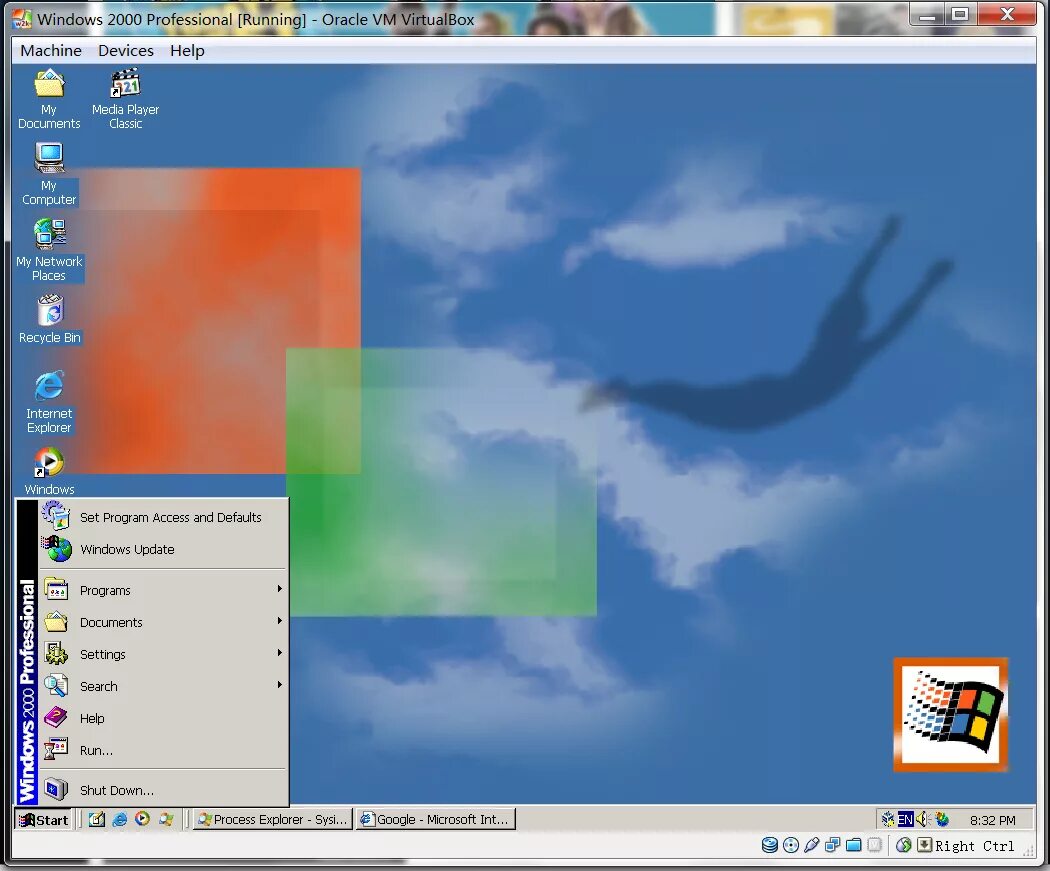Open Windows Update from Start menu
The image size is (1050, 871).
tap(163, 549)
